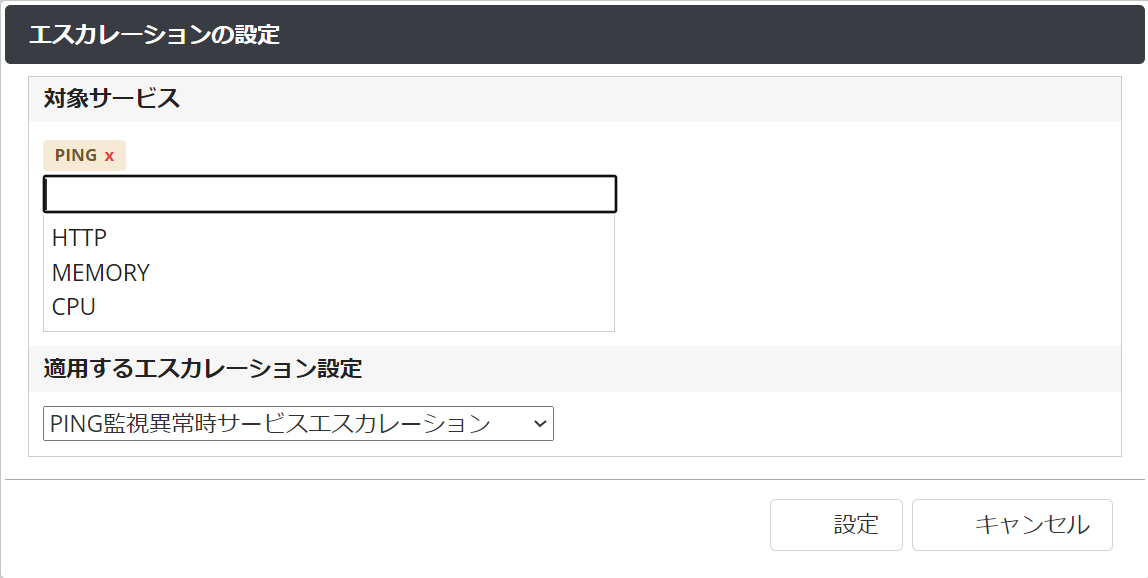This screenshot has height=578, width=1148.
Task: Select HTTP from the service list
Action: [80, 238]
